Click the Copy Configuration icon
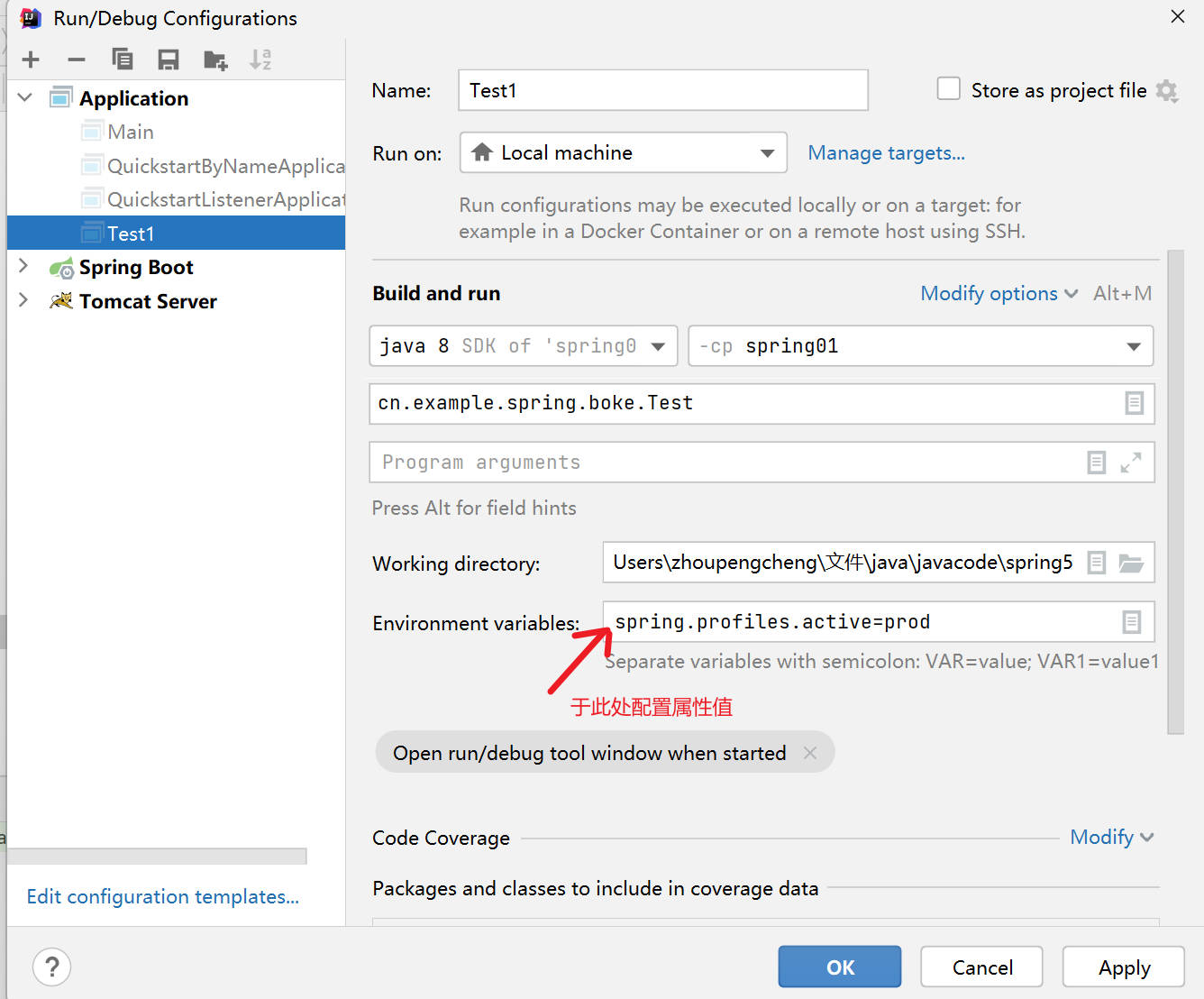This screenshot has height=999, width=1204. 123,60
